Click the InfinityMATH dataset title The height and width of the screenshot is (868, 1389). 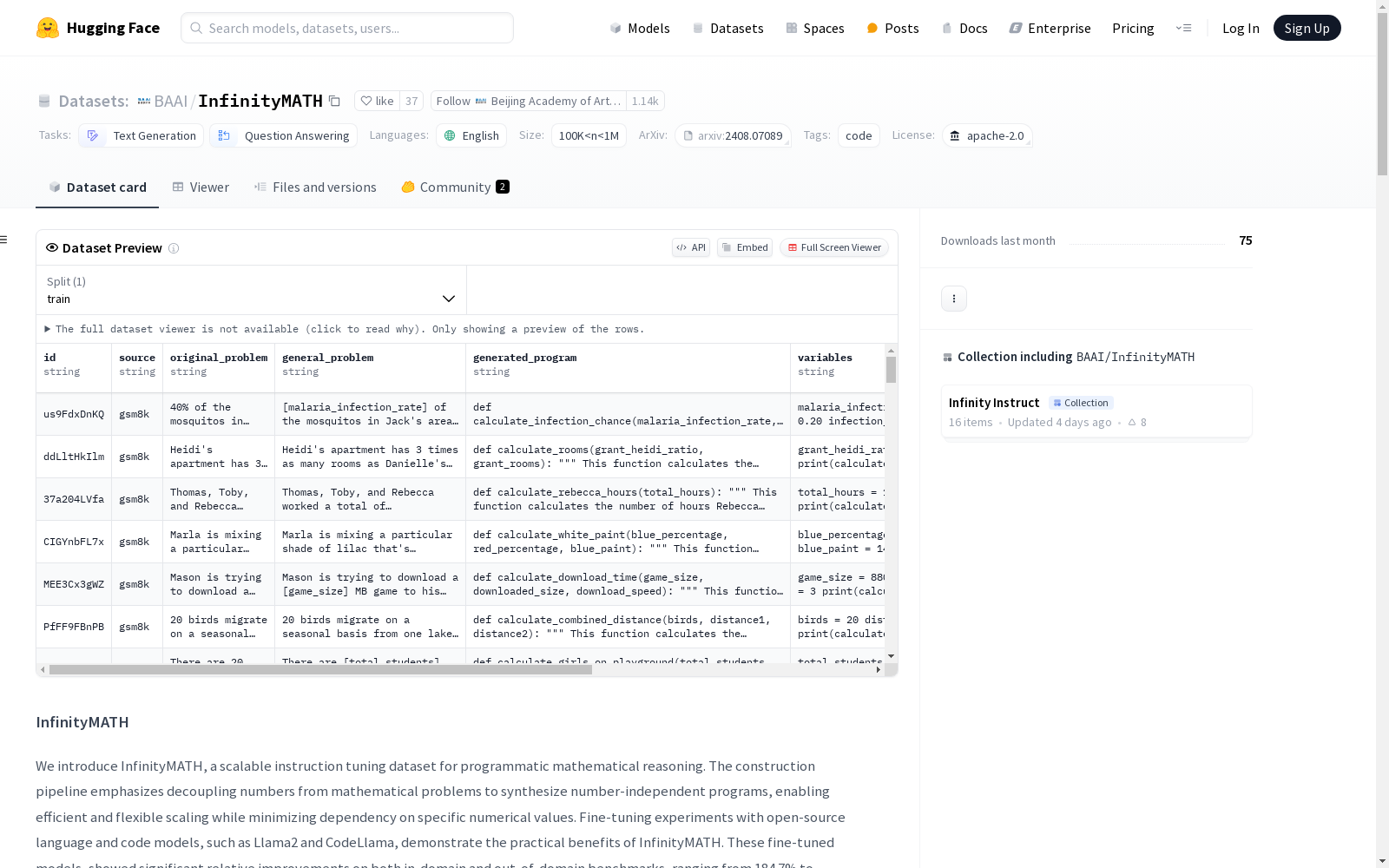pyautogui.click(x=260, y=101)
